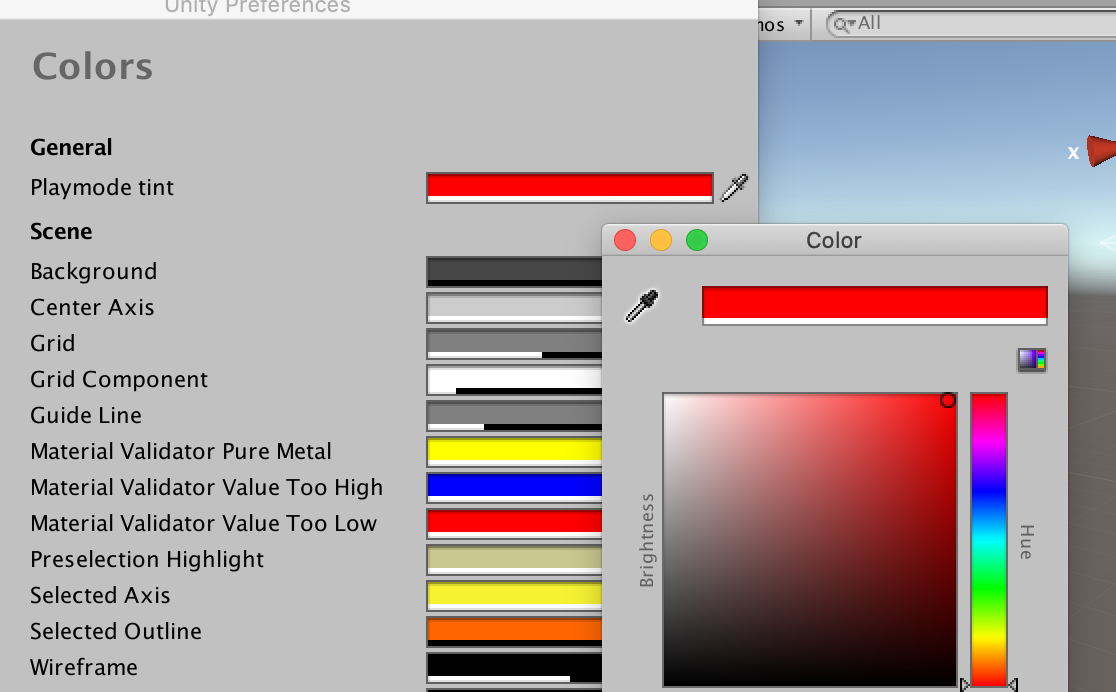Open the Preselection Highlight color swatch
Viewport: 1116px width, 692px height.
(x=514, y=560)
